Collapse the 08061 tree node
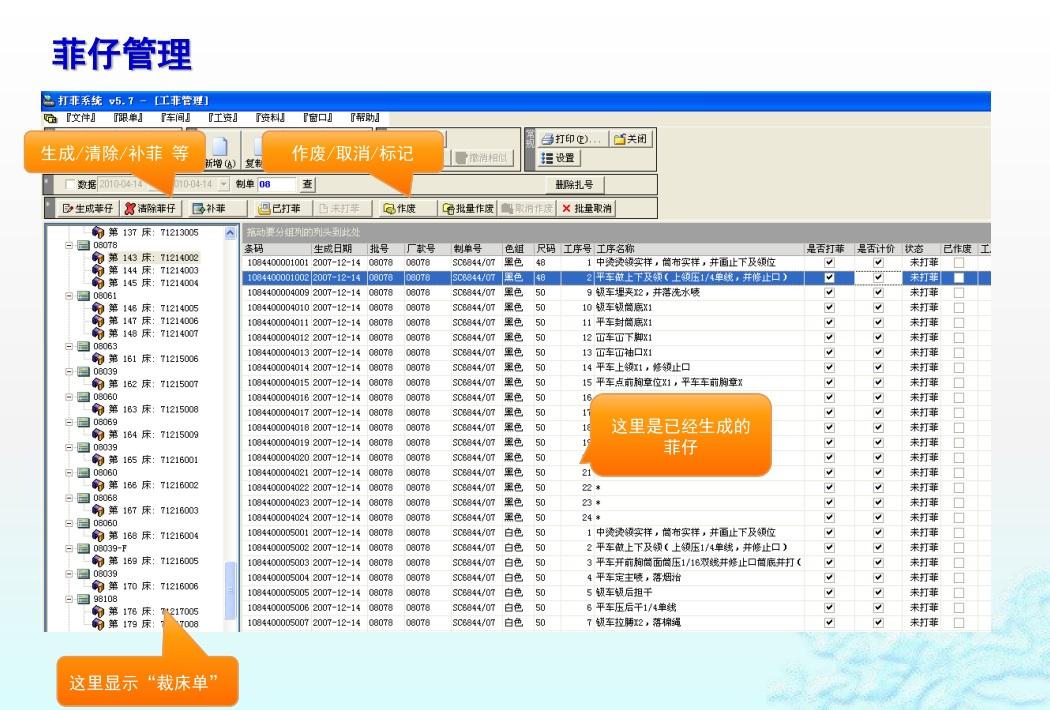Viewport: 1050px width, 710px height. point(68,295)
